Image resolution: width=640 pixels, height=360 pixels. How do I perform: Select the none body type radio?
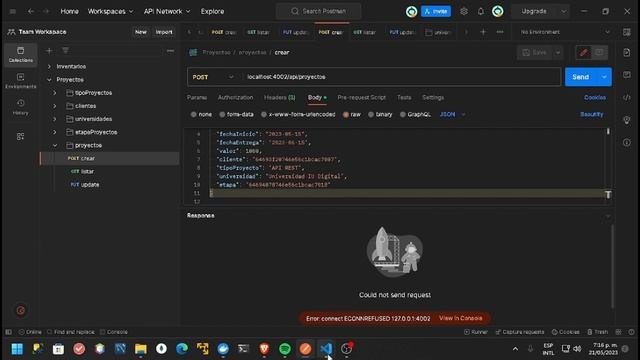click(x=193, y=114)
